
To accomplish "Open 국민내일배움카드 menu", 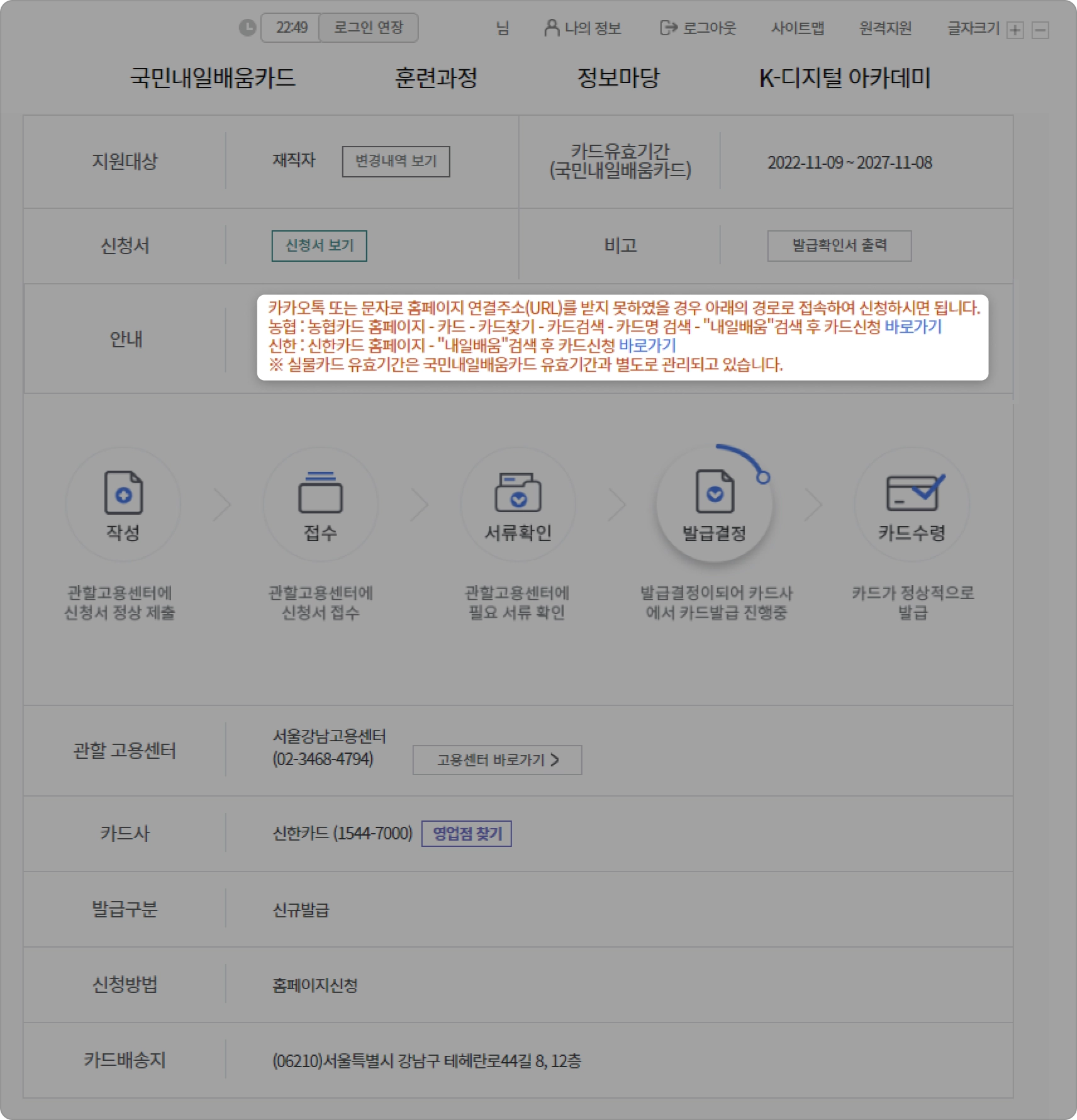I will [213, 78].
